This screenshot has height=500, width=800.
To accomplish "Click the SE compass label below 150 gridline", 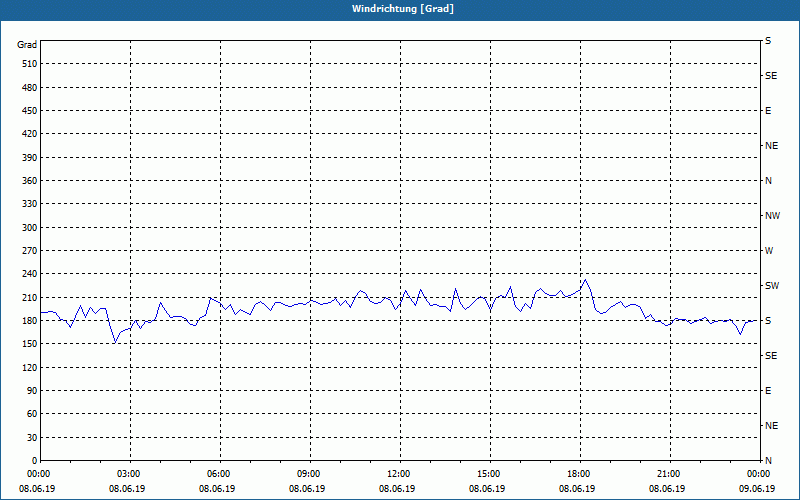I will [x=771, y=356].
